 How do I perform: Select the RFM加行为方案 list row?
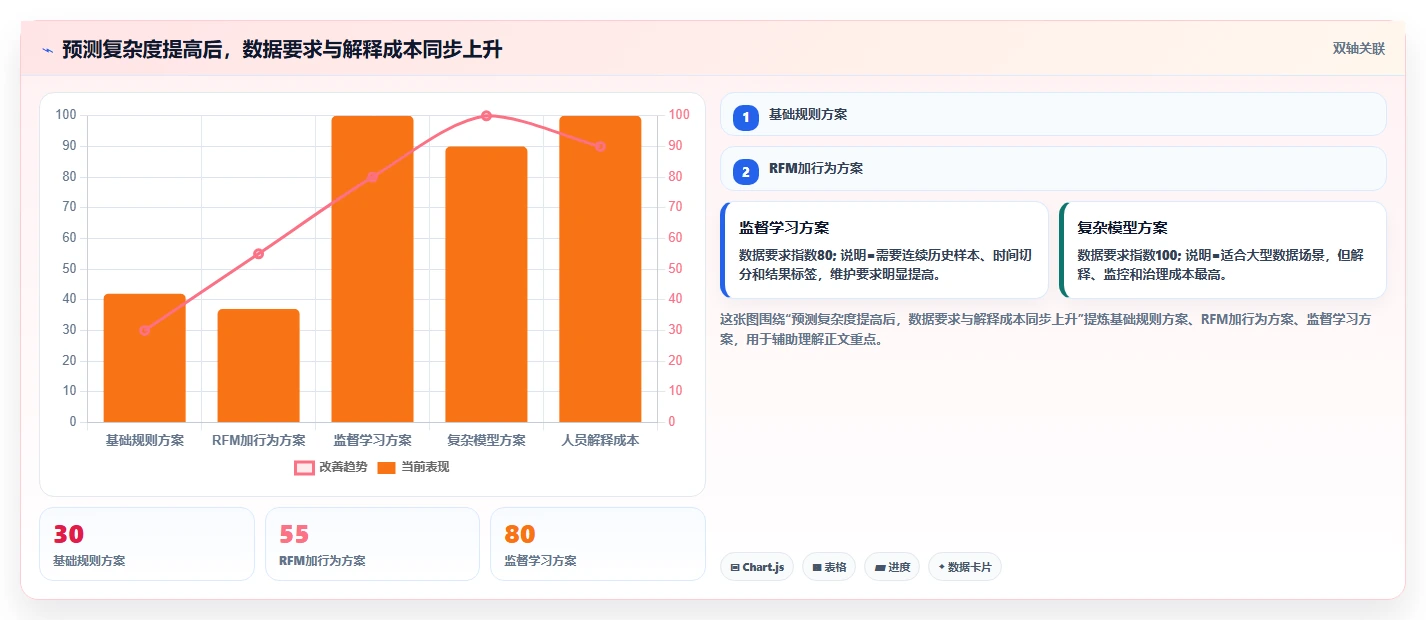[x=1053, y=168]
